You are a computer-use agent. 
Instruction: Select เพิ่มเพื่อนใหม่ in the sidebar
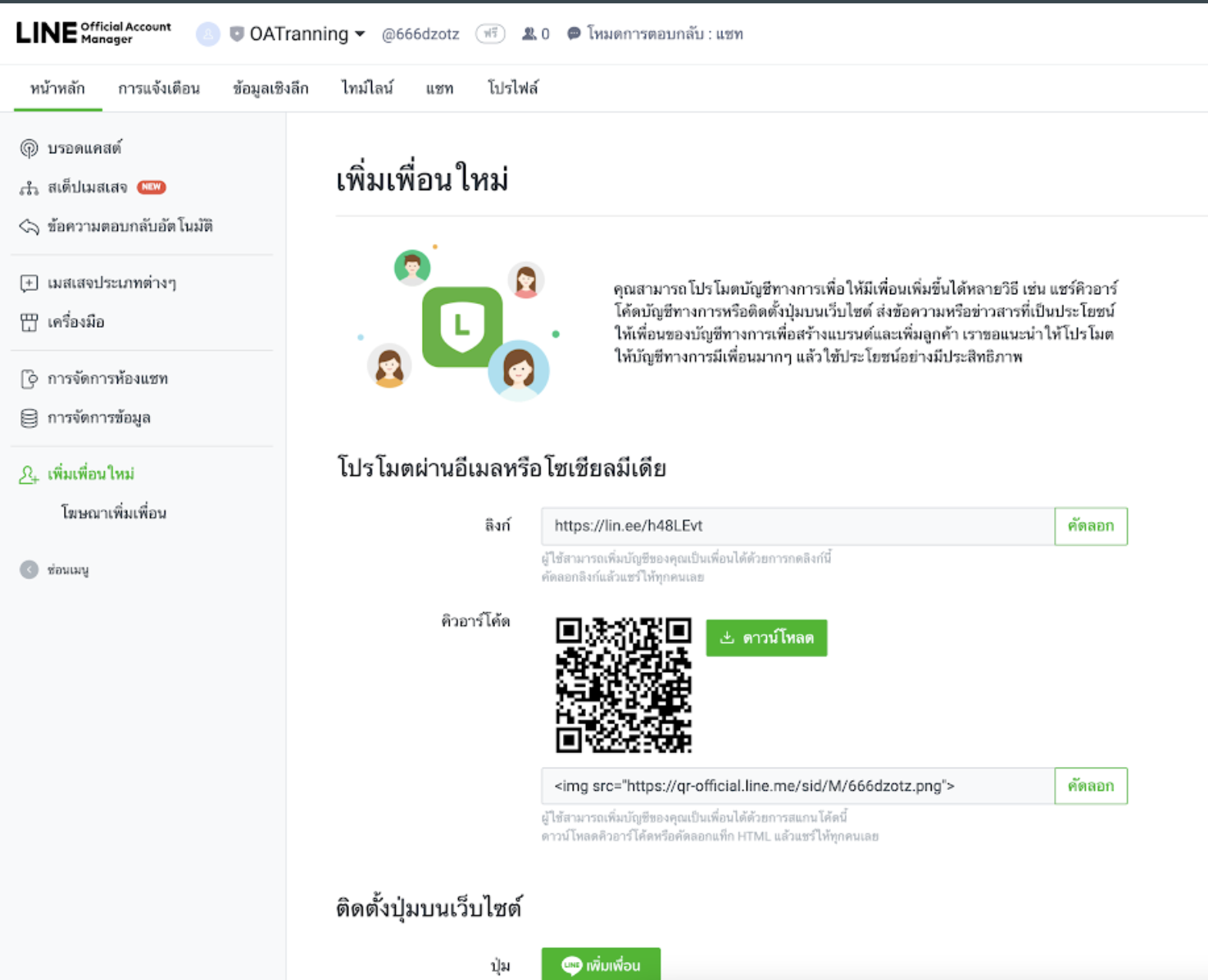90,474
